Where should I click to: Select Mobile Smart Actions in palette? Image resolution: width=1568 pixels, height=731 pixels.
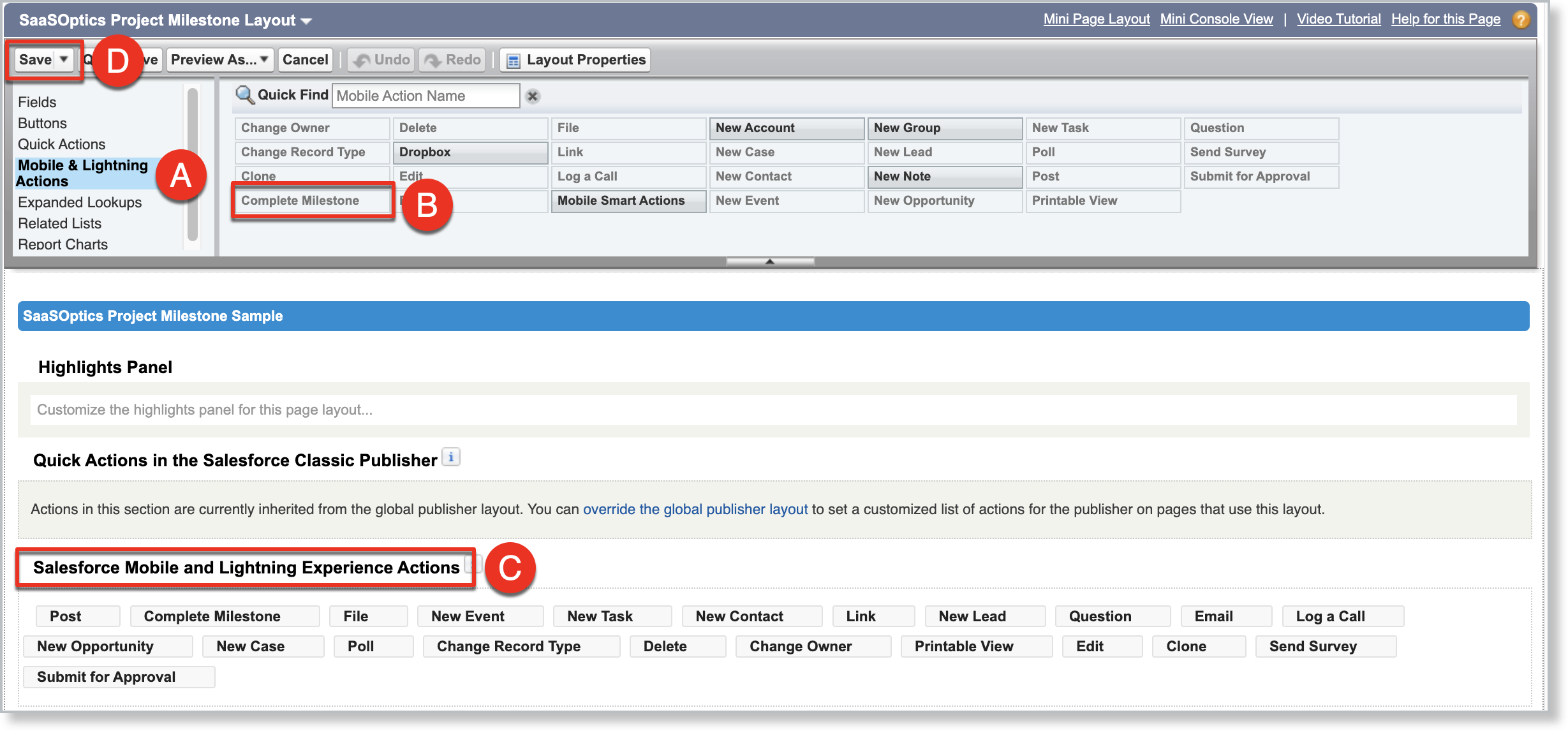point(628,201)
